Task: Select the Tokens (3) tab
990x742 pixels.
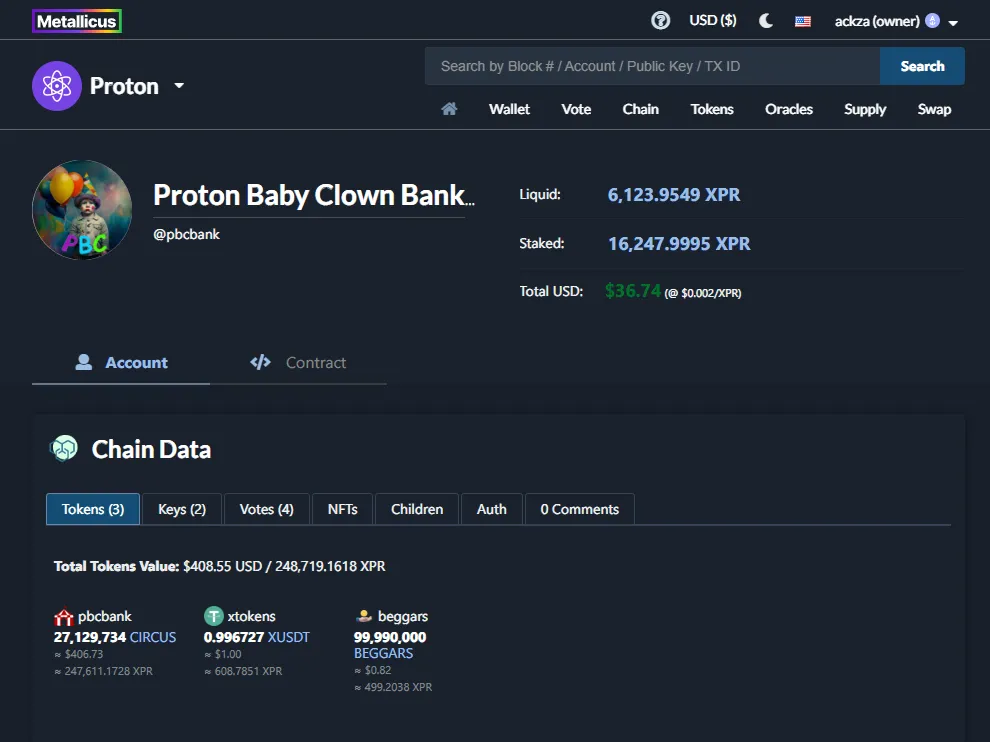Action: point(93,509)
